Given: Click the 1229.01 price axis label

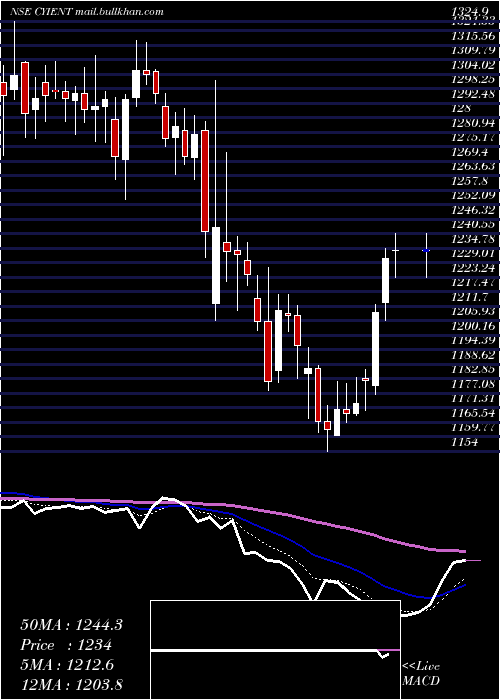Looking at the screenshot, I should pyautogui.click(x=473, y=253).
